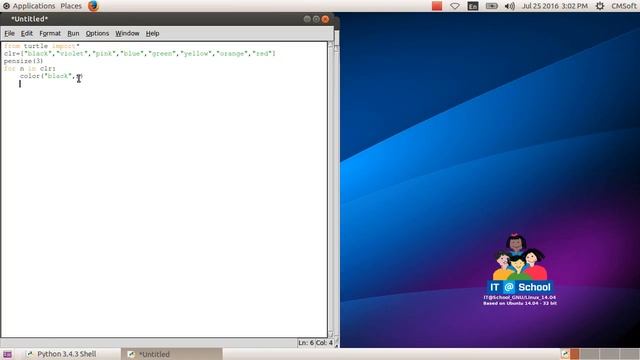Click the show desktop icon in bottom panel
Image resolution: width=640 pixels, height=360 pixels.
pos(7,354)
